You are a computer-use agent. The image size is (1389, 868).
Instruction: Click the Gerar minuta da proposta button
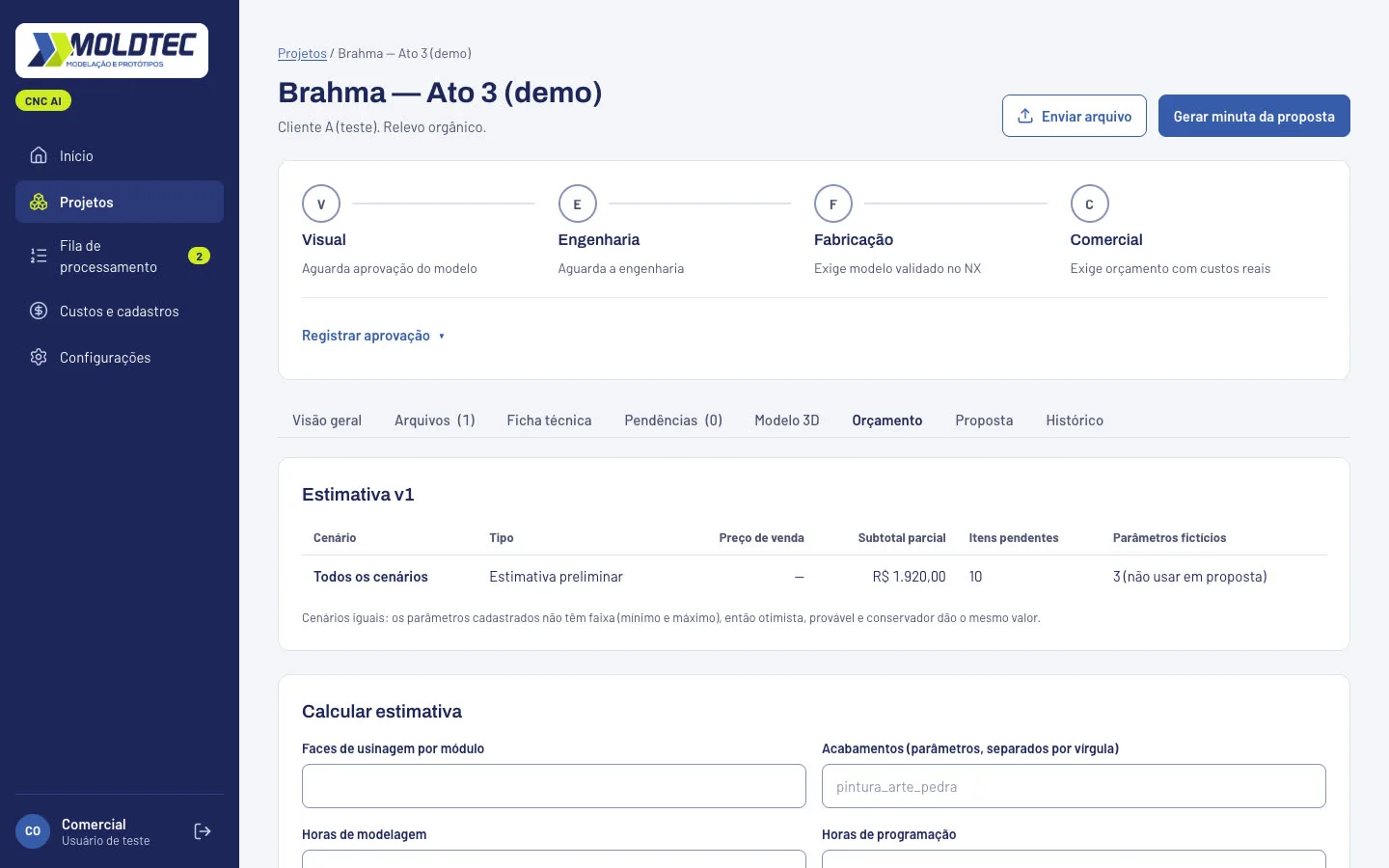pos(1254,116)
